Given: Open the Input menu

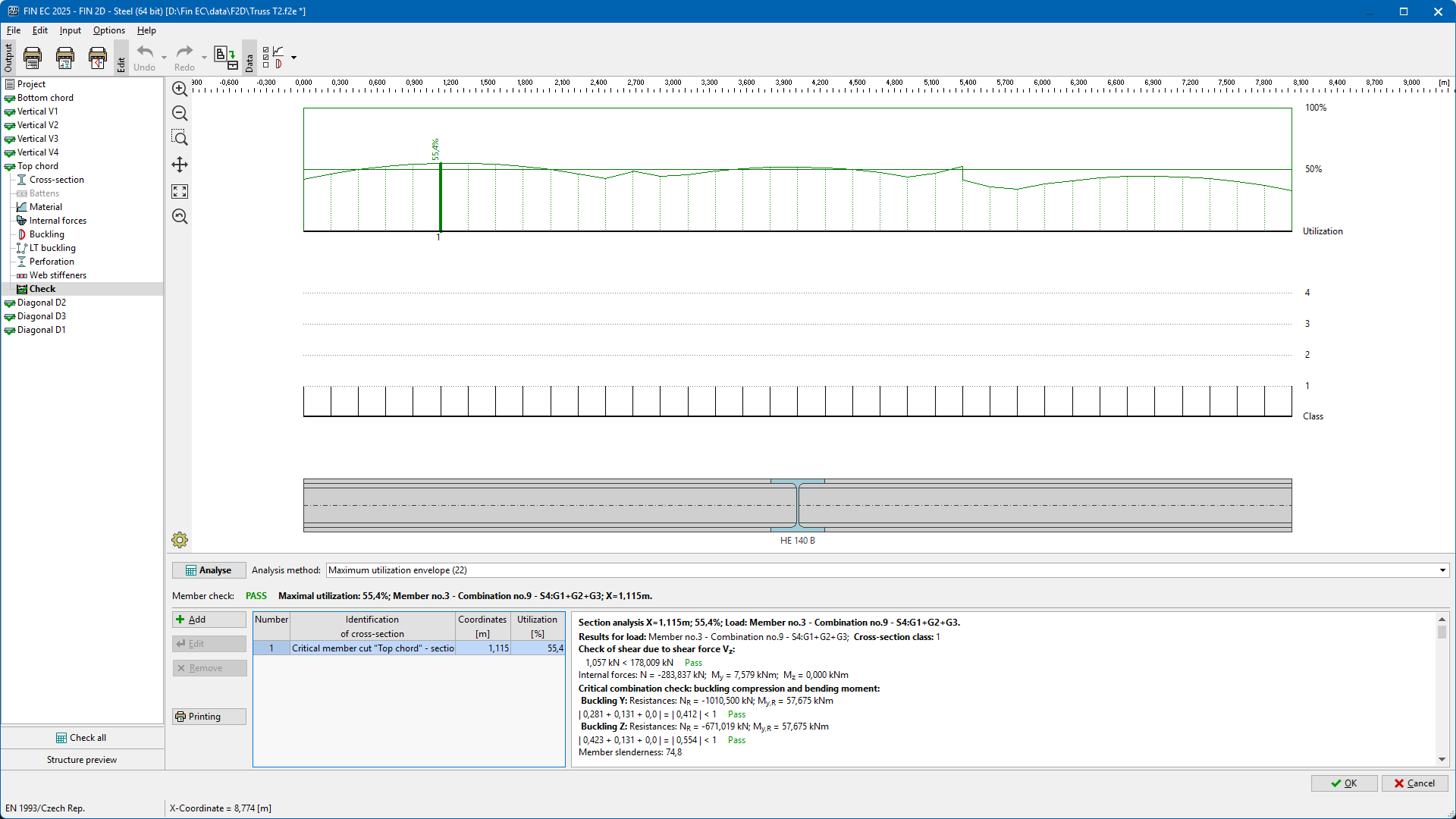Looking at the screenshot, I should (x=70, y=30).
